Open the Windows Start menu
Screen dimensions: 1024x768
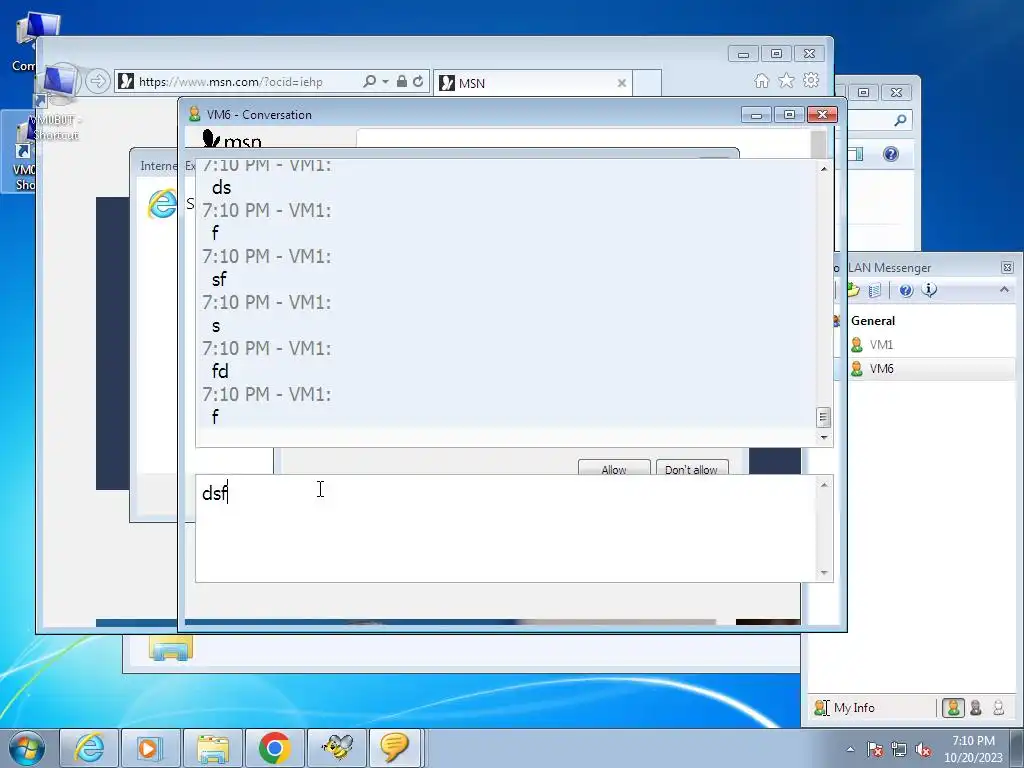point(26,748)
